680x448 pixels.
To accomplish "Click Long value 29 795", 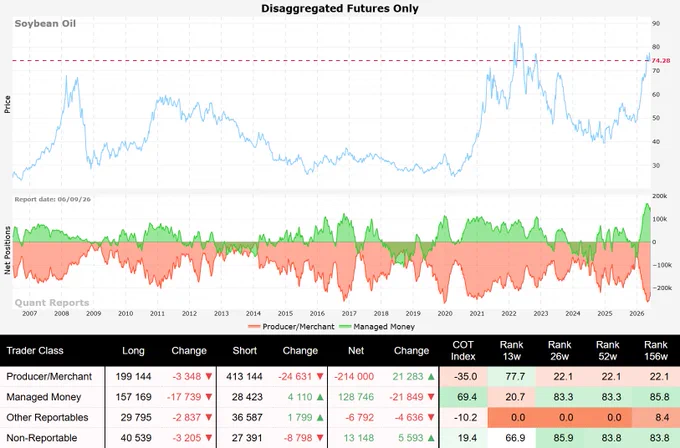I will tap(136, 417).
